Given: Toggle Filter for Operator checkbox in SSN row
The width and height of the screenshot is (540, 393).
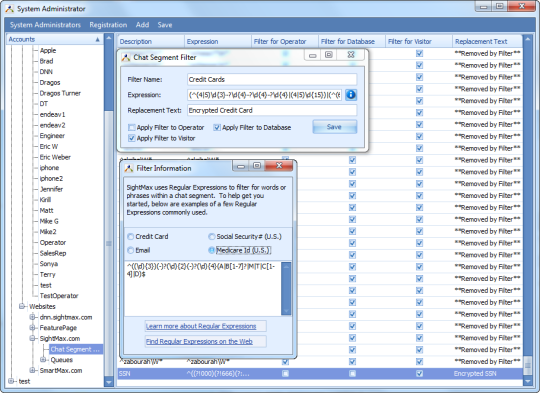Looking at the screenshot, I should (285, 373).
